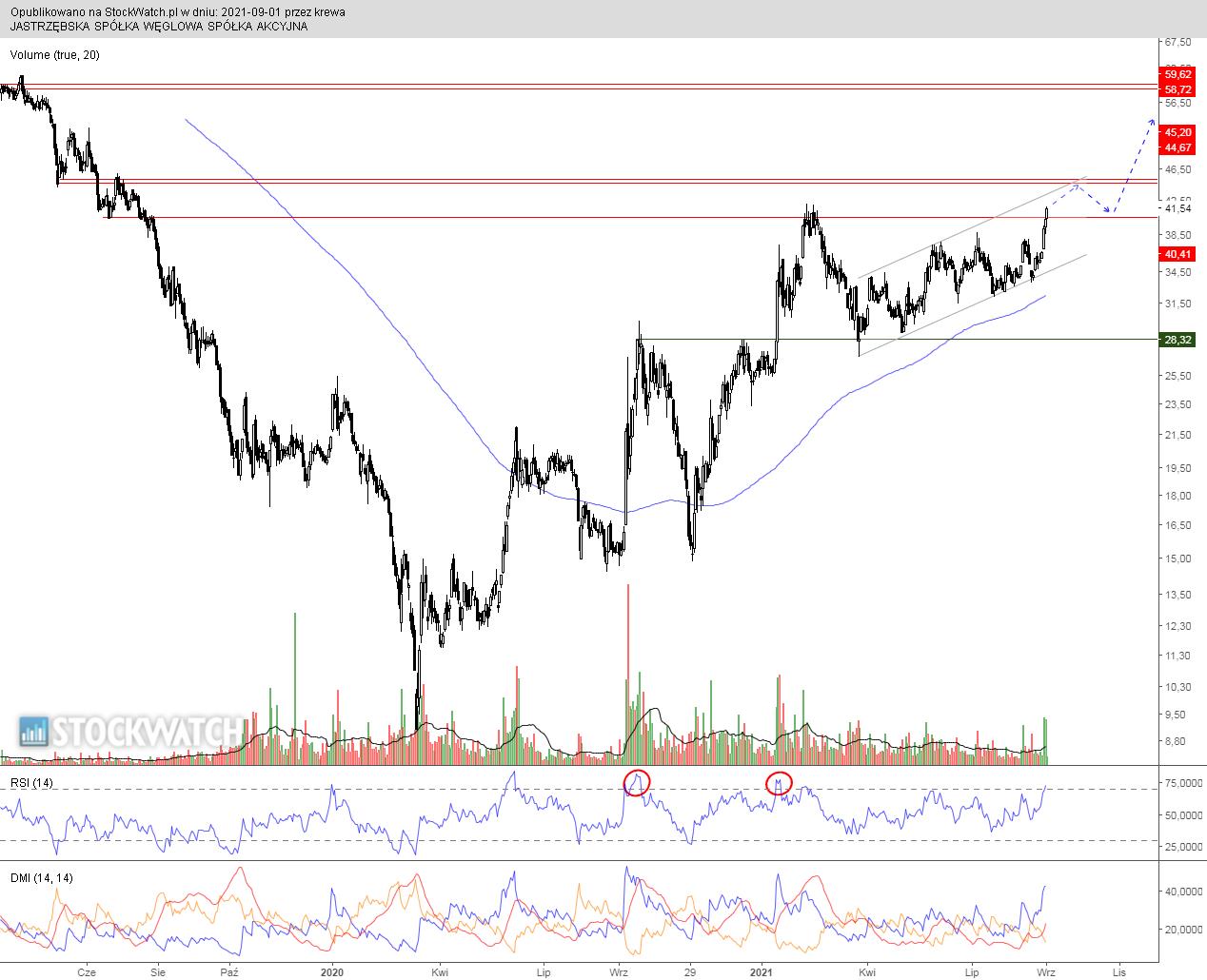The image size is (1207, 980).
Task: Click the 13,50 price axis value
Action: pos(1177,594)
